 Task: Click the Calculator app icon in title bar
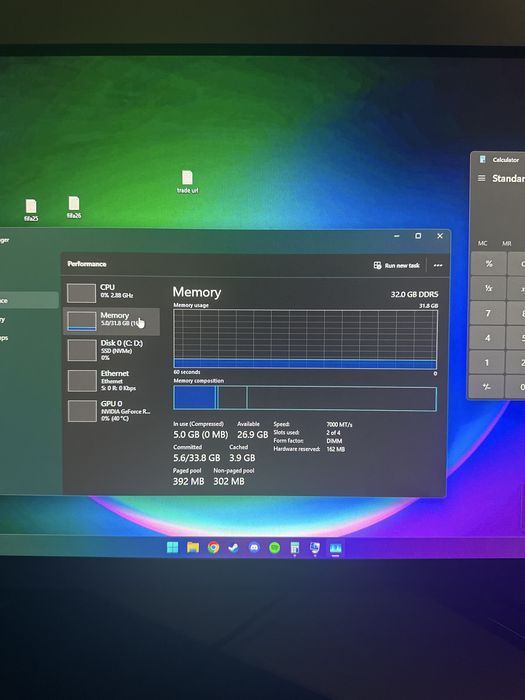483,159
